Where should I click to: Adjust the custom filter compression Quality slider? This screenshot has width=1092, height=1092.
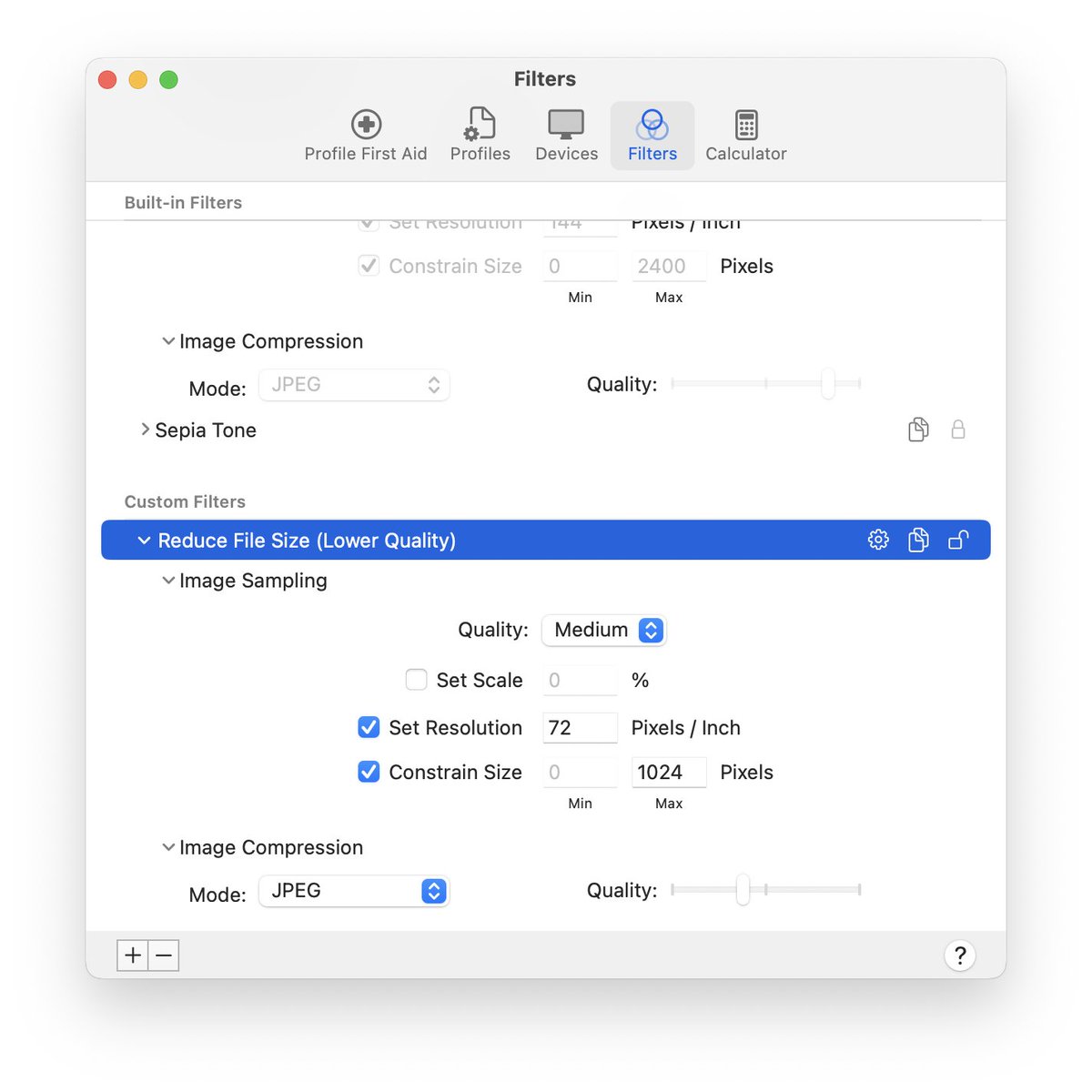(766, 890)
